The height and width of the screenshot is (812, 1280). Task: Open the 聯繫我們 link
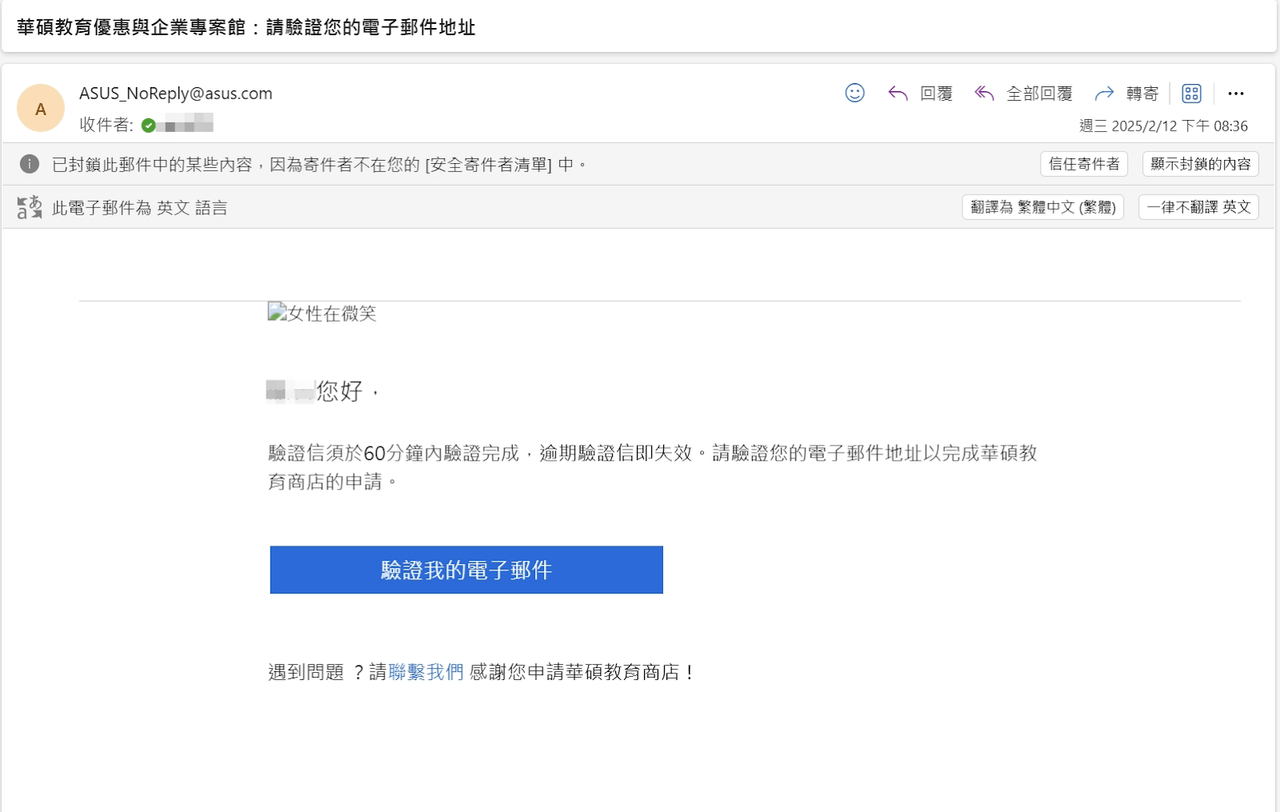click(x=426, y=672)
